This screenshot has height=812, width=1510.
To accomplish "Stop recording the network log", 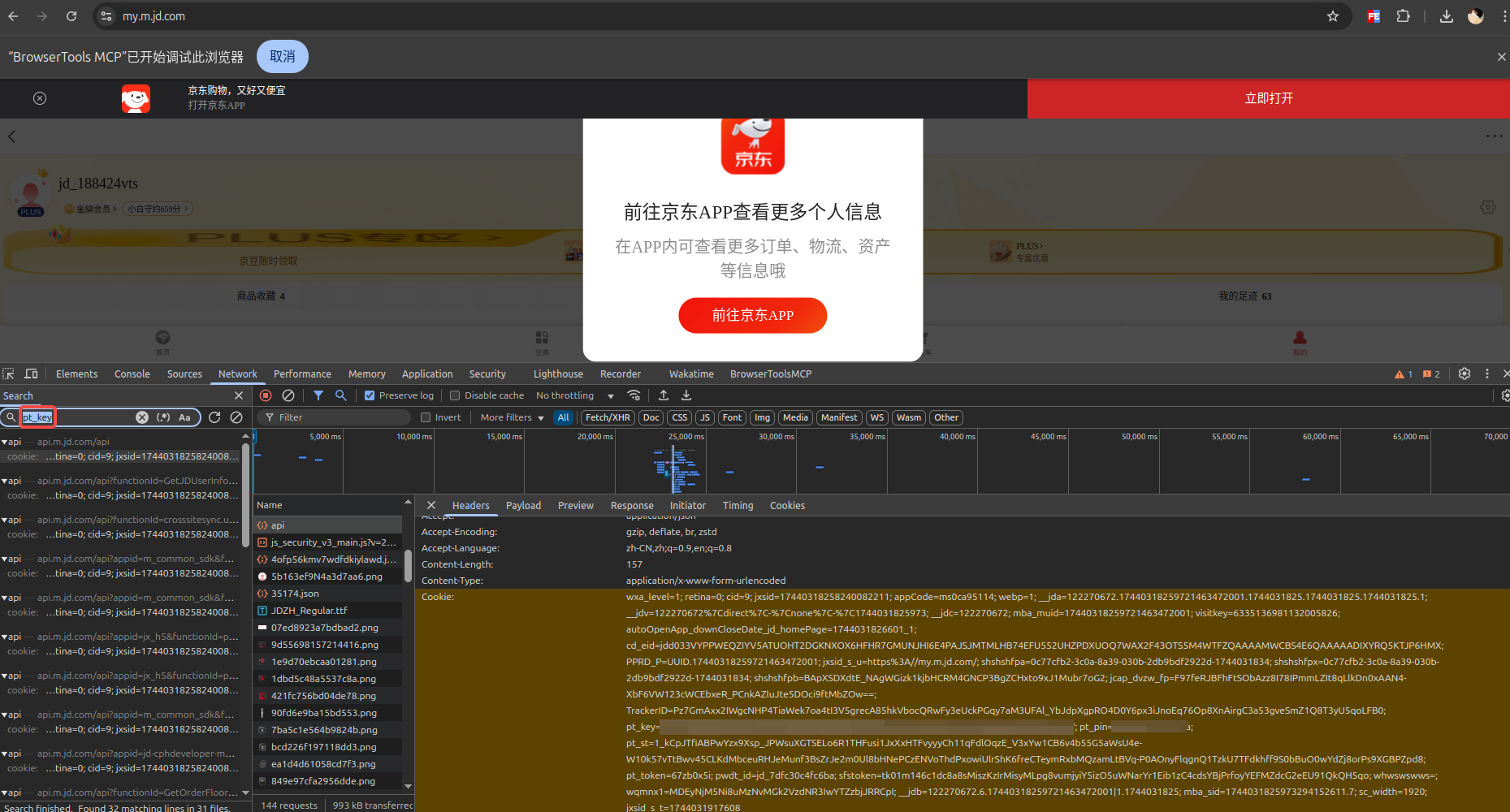I will (266, 395).
